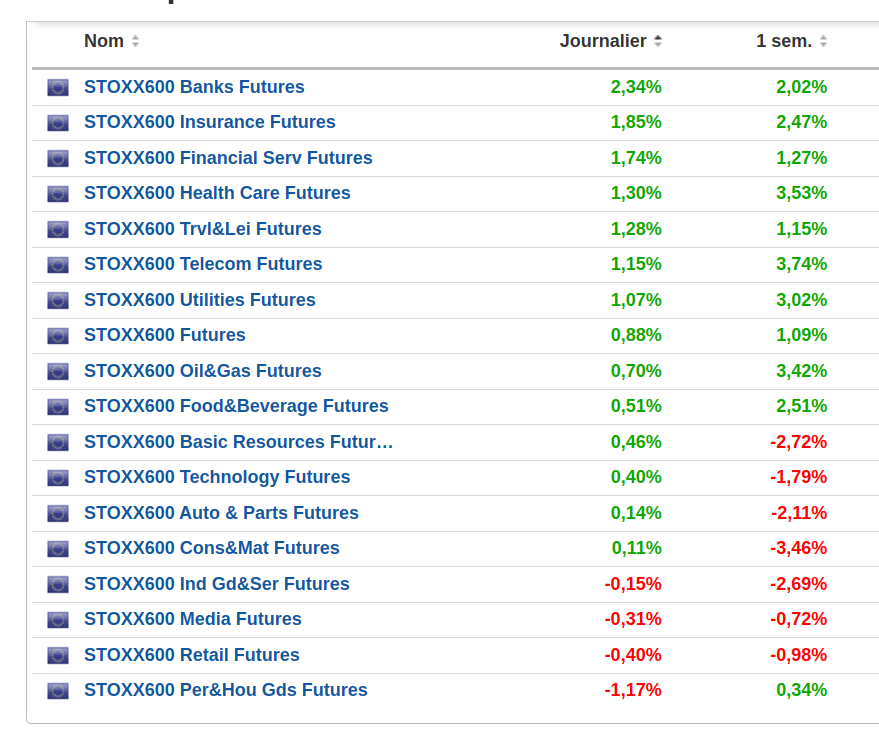This screenshot has height=745, width=879.
Task: Click the flag icon beside STOXX600 Media Futures
Action: pyautogui.click(x=58, y=620)
